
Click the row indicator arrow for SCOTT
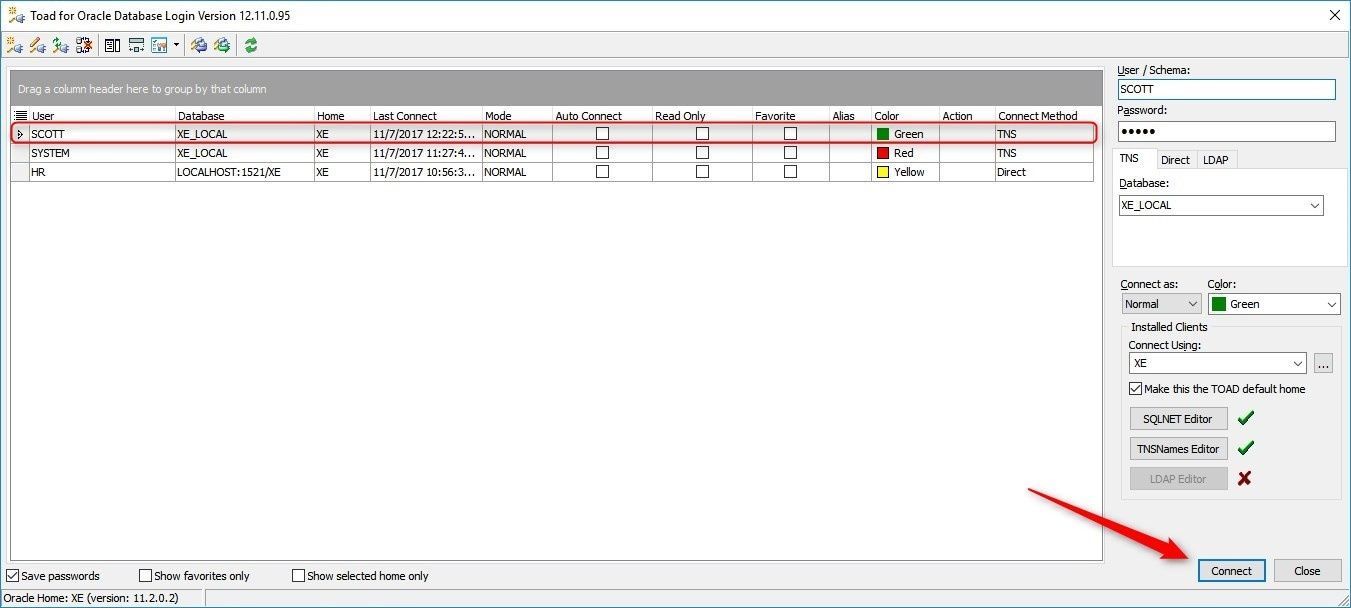point(20,134)
